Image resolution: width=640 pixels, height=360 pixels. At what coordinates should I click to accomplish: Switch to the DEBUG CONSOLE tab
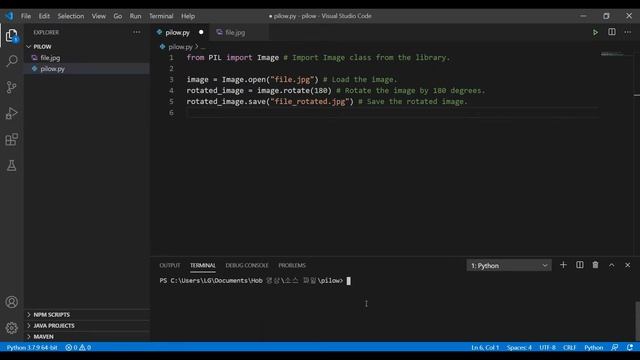click(247, 265)
